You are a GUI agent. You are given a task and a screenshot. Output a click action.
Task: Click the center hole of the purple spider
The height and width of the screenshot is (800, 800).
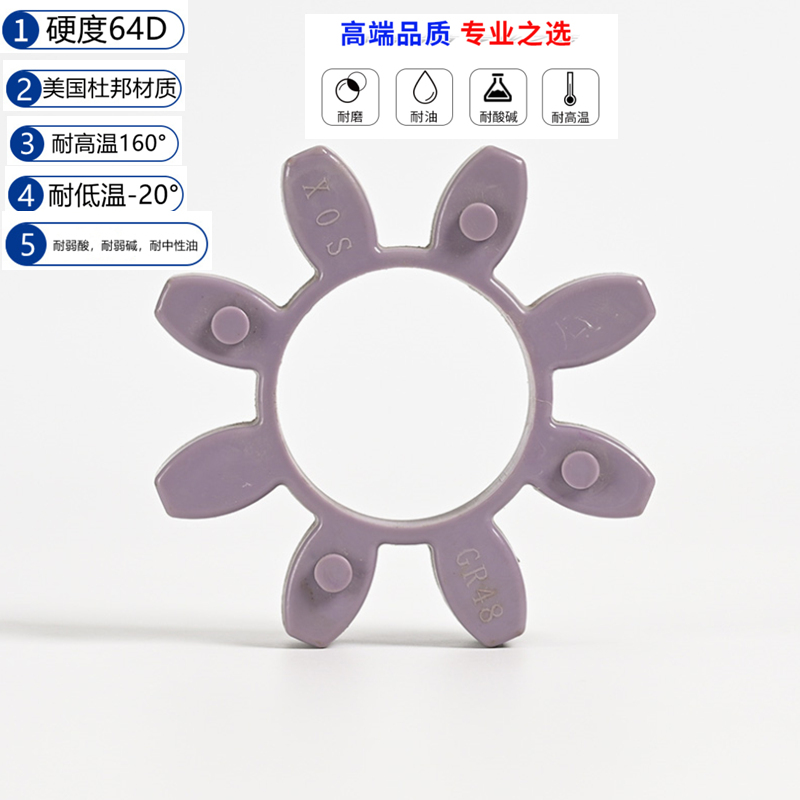(403, 393)
